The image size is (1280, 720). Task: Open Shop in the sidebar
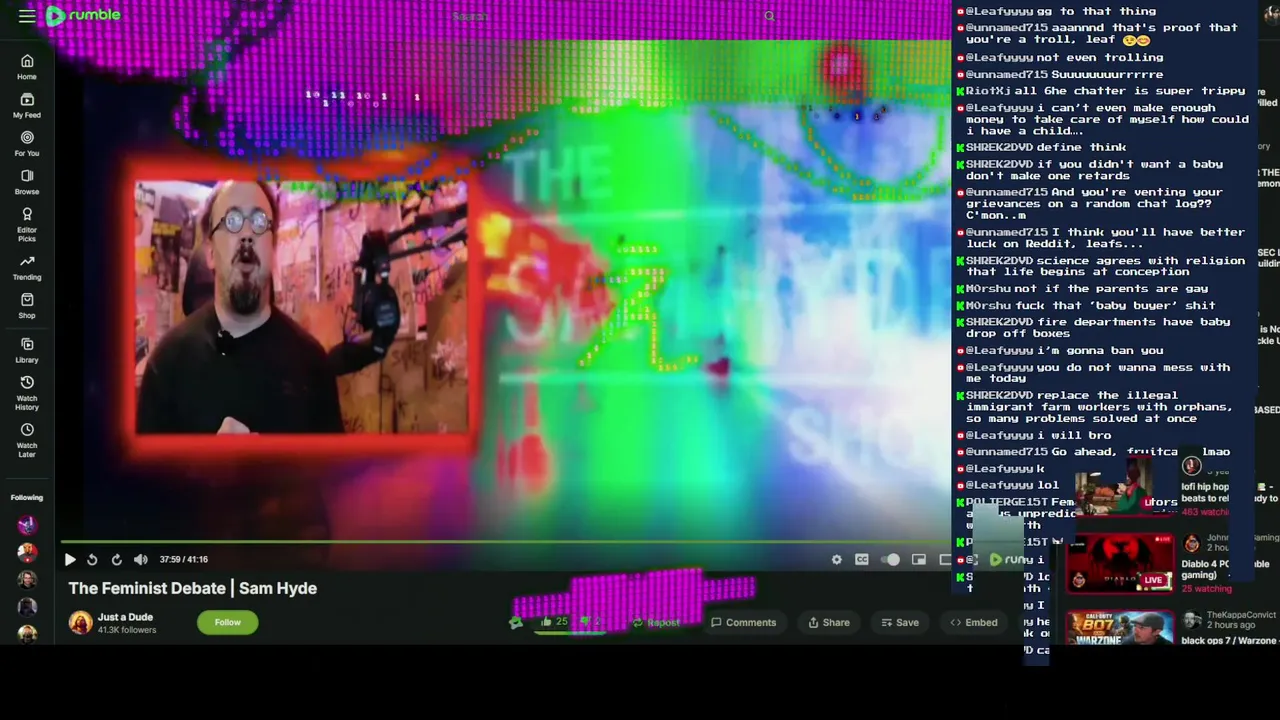point(27,306)
